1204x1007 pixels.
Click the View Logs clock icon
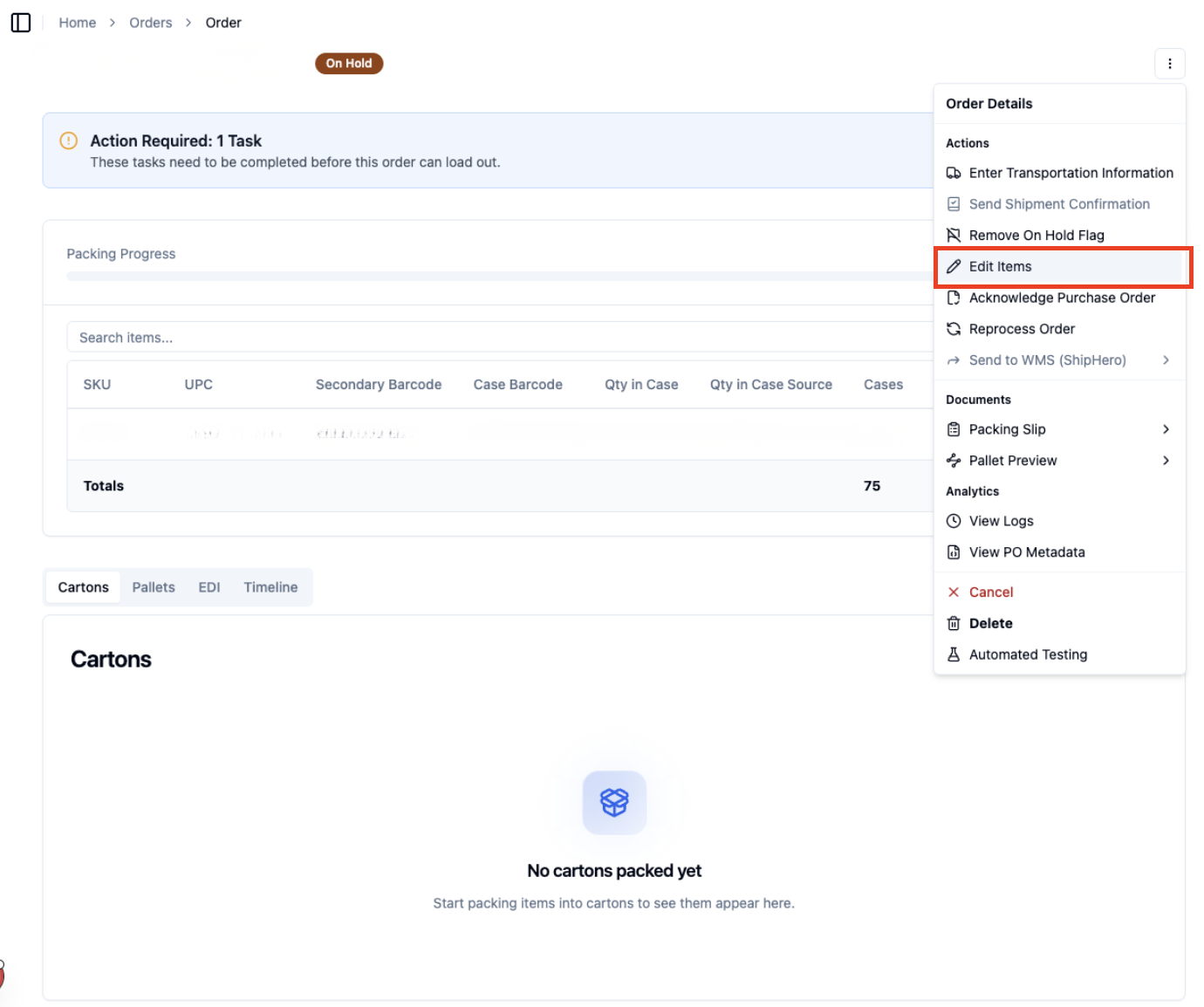click(x=954, y=521)
